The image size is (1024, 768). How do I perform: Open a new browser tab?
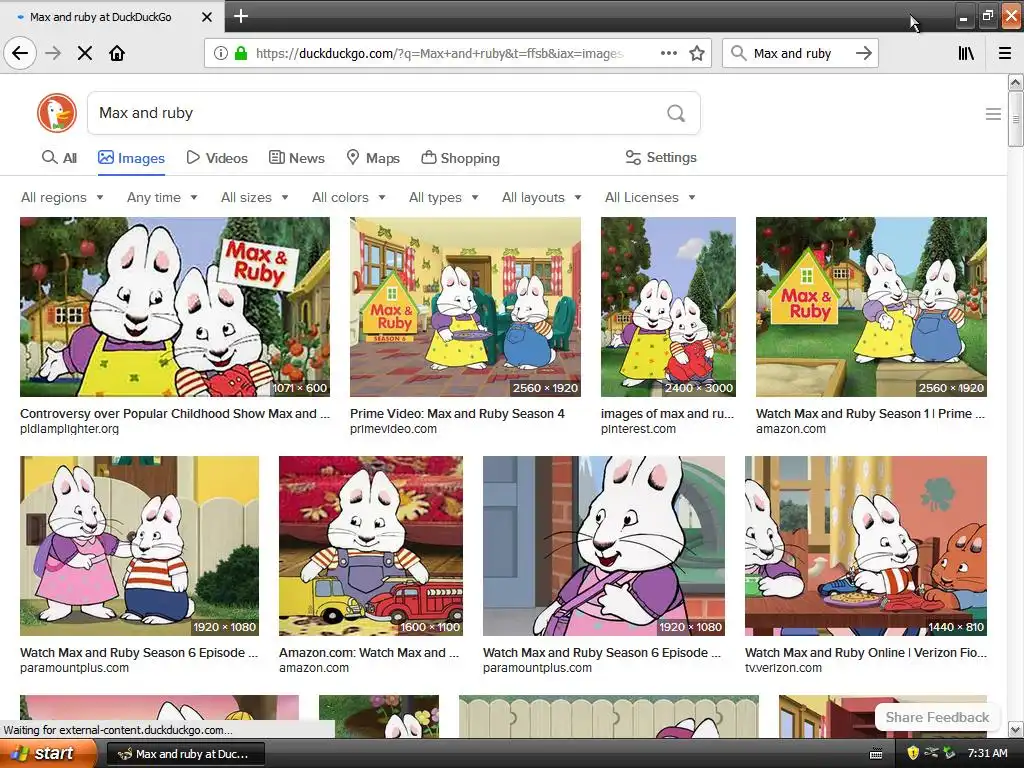click(x=240, y=16)
